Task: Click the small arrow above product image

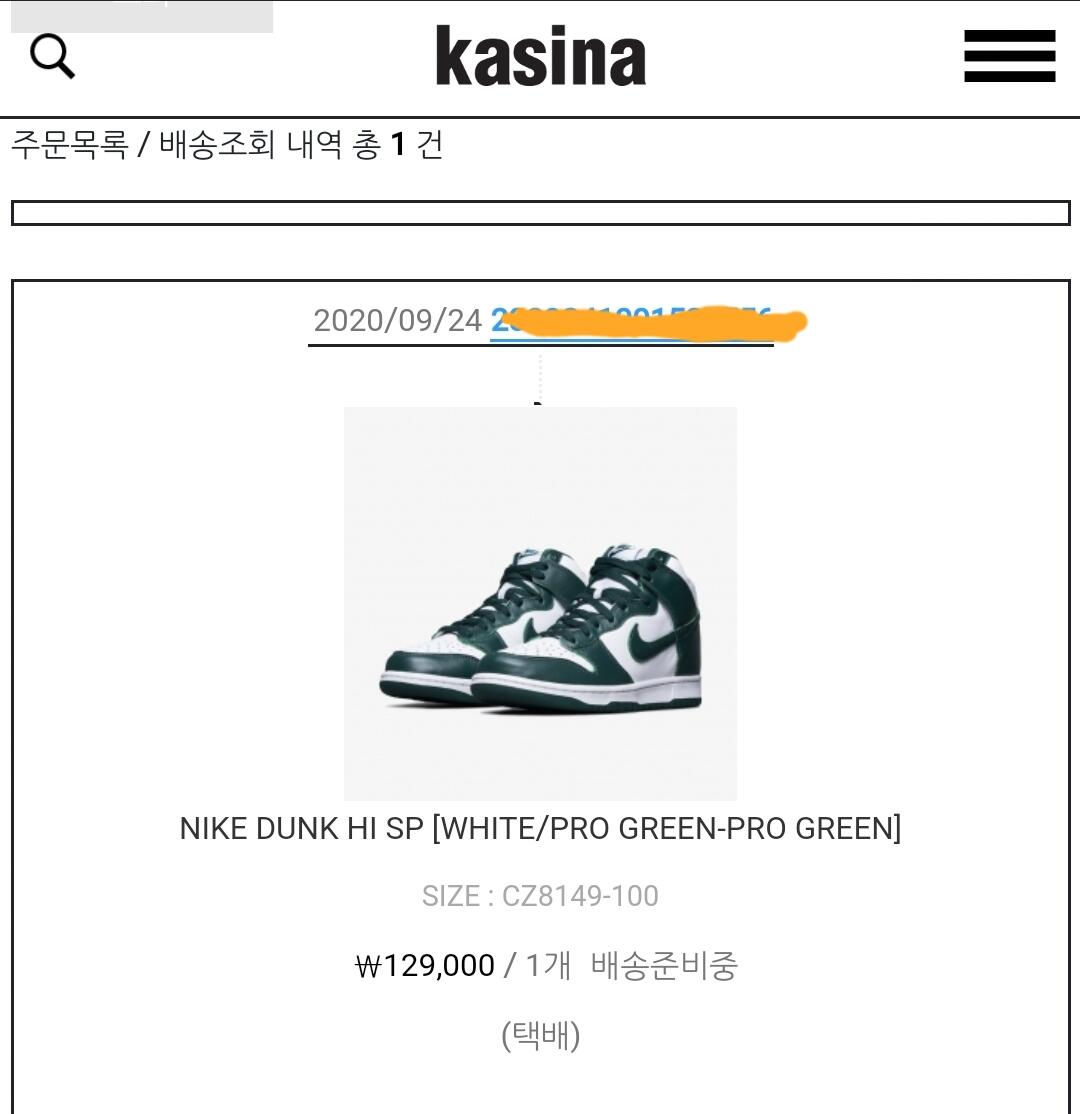Action: coord(539,404)
